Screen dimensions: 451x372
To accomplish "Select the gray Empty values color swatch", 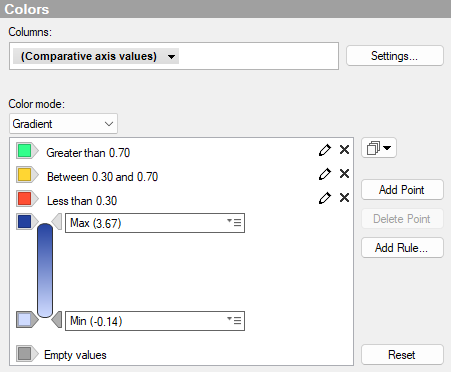I will pos(25,354).
